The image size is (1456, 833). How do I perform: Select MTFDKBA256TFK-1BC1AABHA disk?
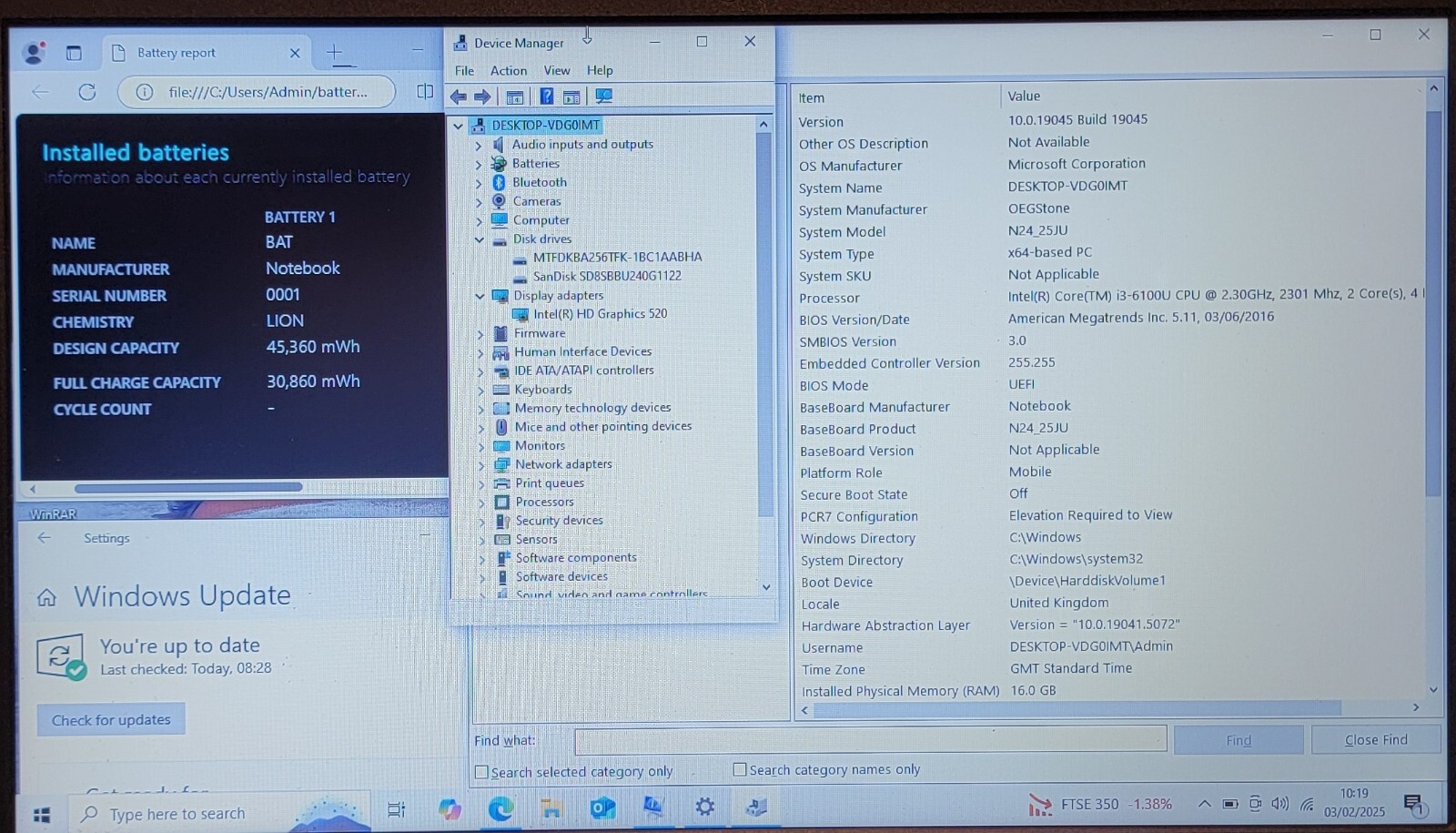(x=617, y=258)
